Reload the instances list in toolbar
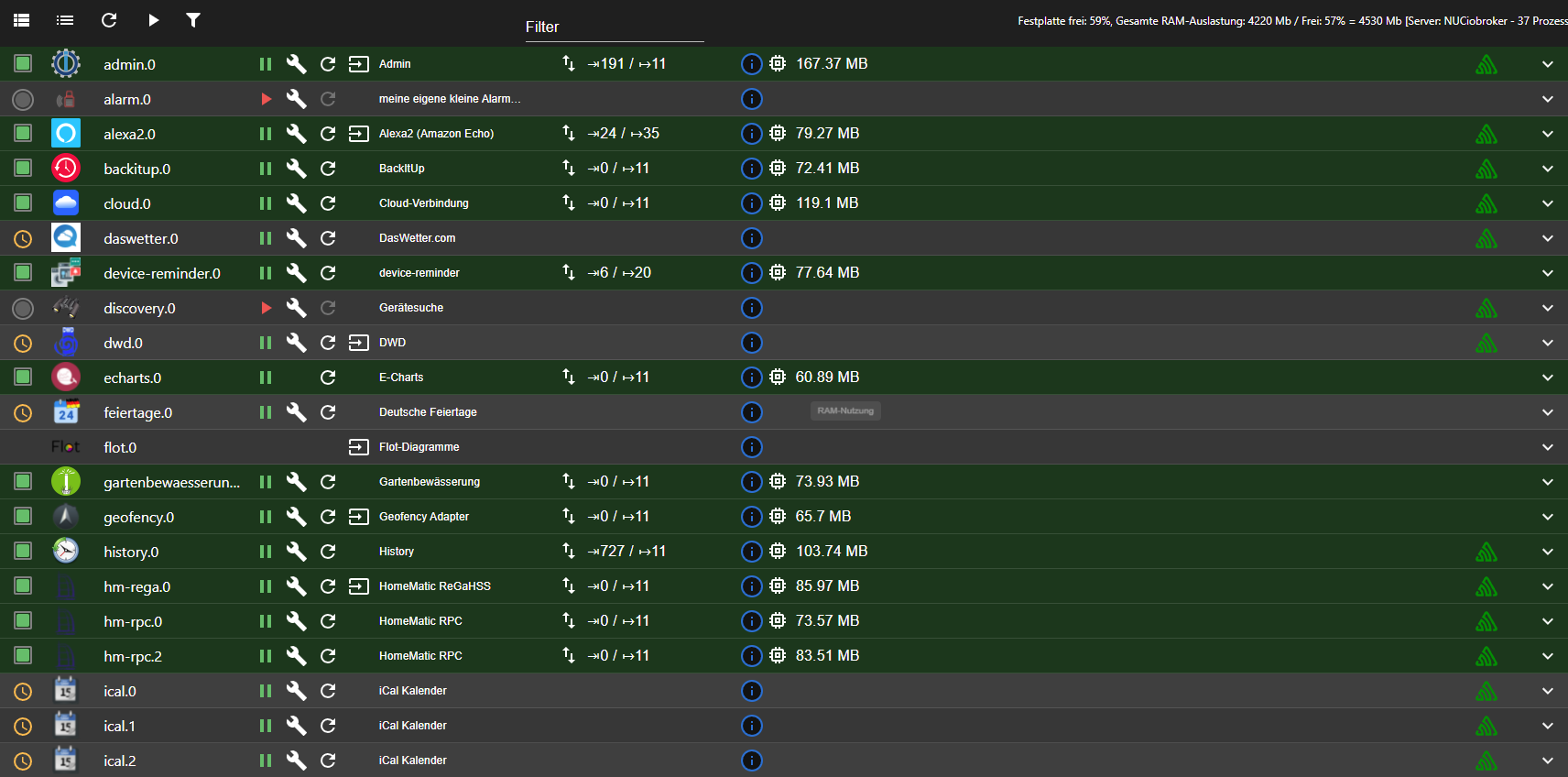This screenshot has width=1568, height=777. tap(109, 20)
